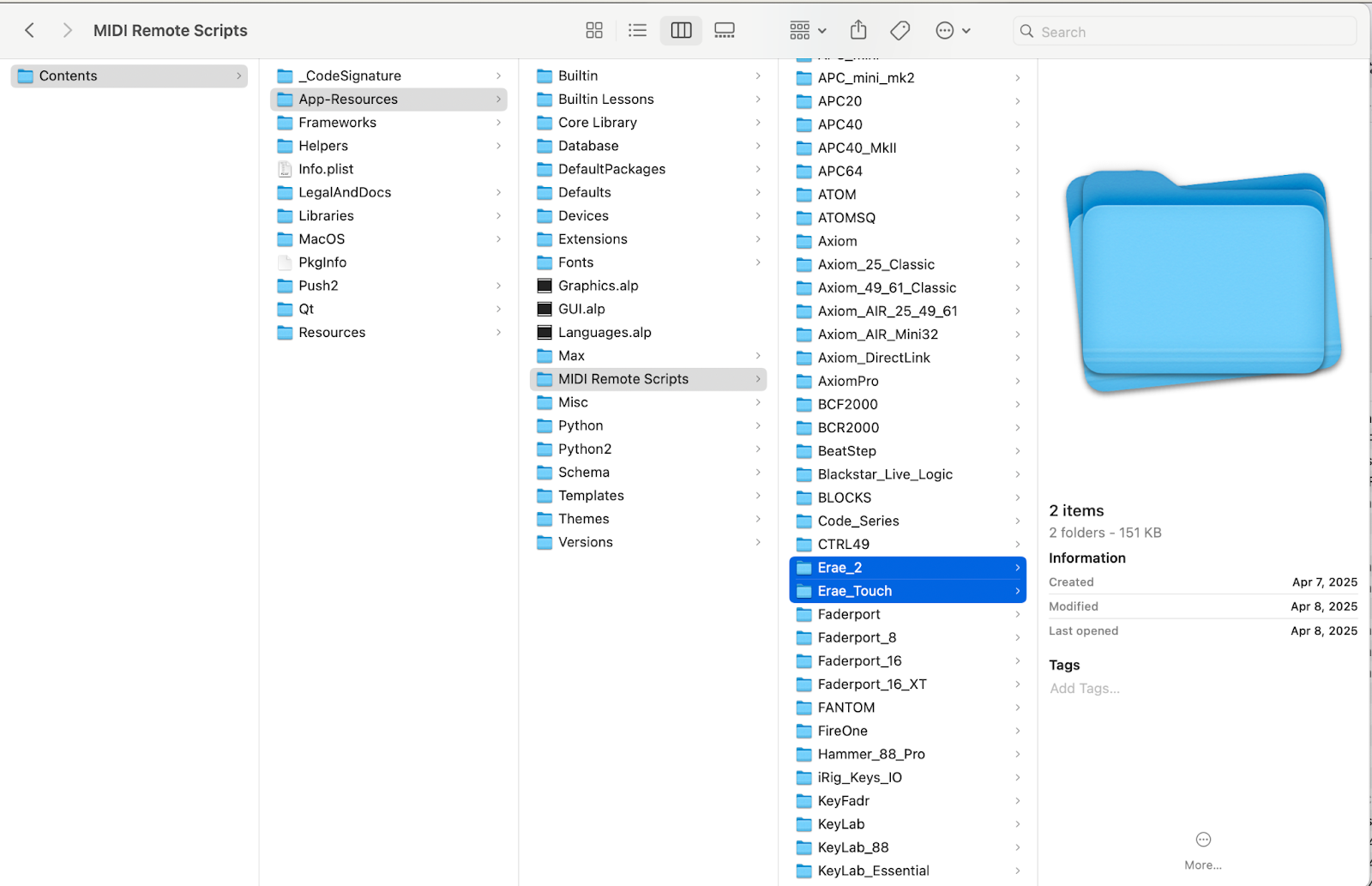
Task: Select the ATOMSQ folder icon
Action: pyautogui.click(x=804, y=218)
